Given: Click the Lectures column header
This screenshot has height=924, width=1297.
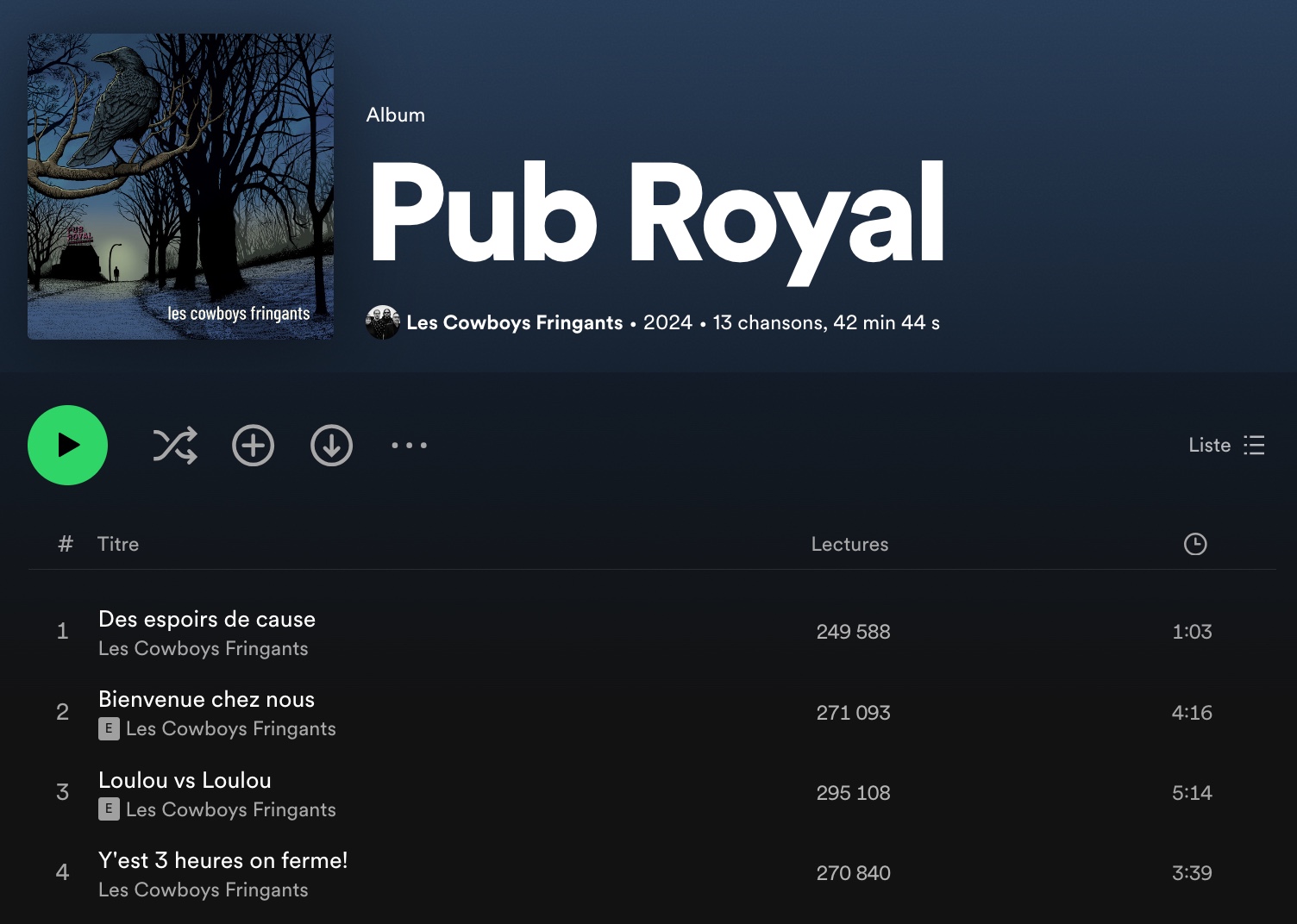Looking at the screenshot, I should point(849,544).
